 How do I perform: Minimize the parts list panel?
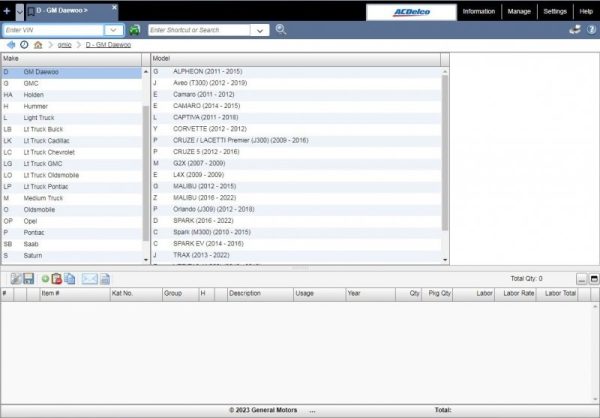[581, 279]
